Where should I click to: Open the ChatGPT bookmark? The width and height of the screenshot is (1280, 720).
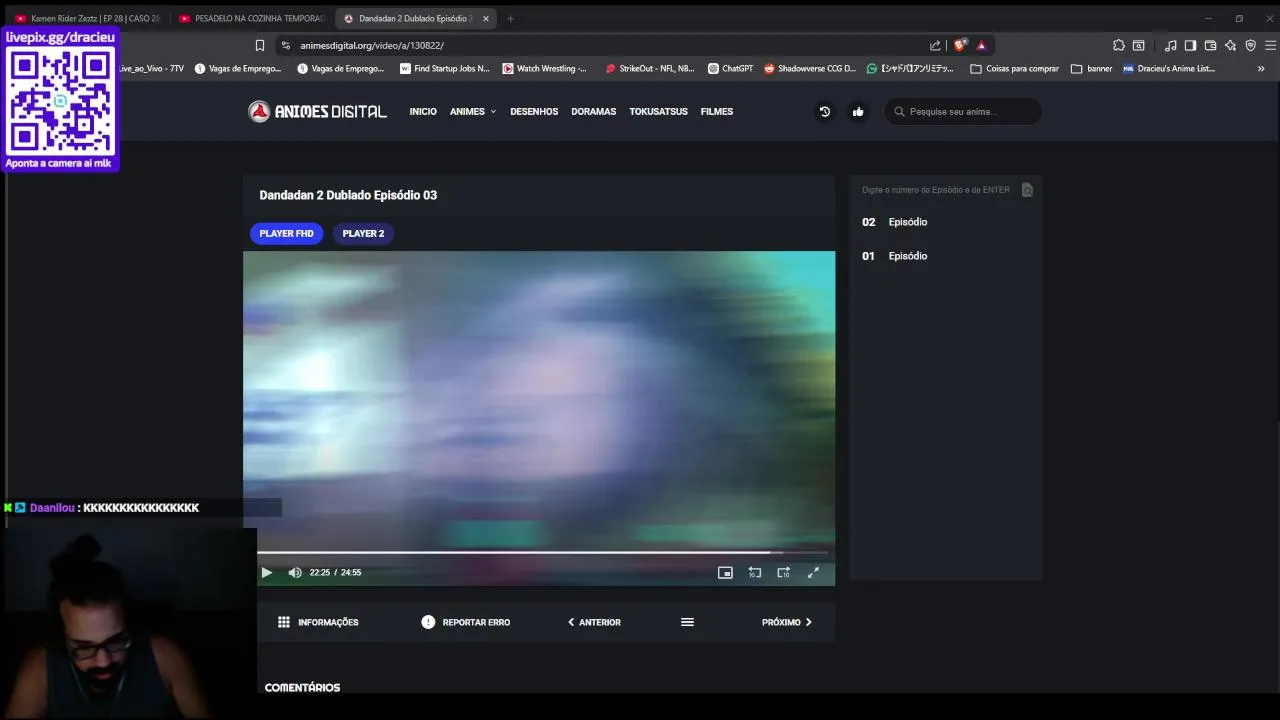click(x=731, y=69)
